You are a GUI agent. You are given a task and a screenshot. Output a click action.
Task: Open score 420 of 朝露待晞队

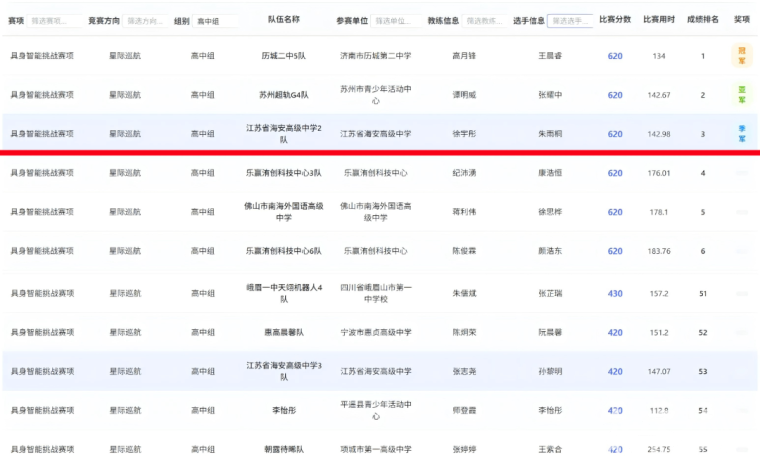tap(615, 449)
